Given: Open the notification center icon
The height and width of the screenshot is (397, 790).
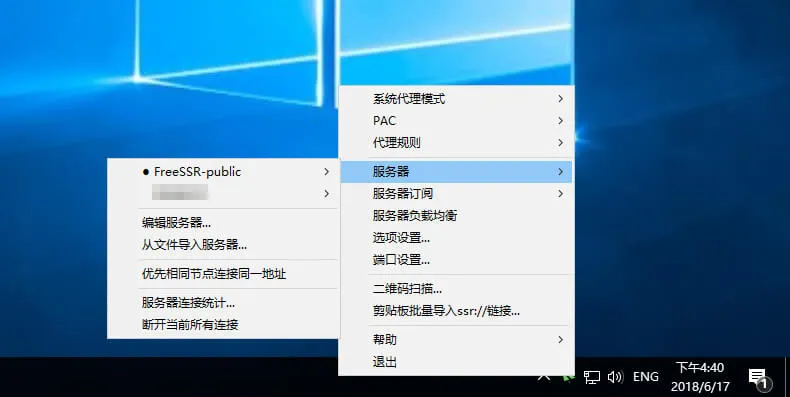Looking at the screenshot, I should (759, 378).
